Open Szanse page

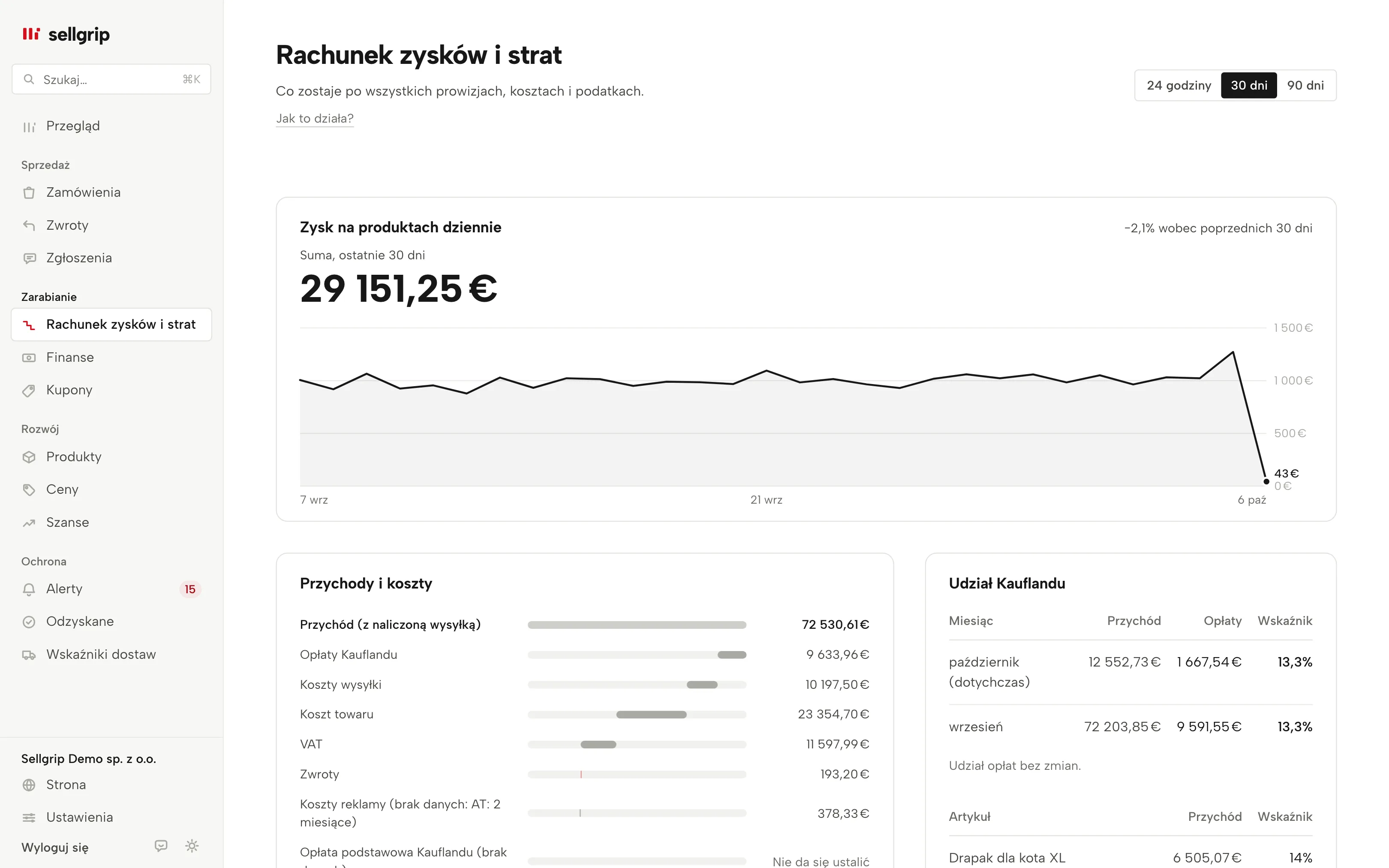click(x=111, y=523)
